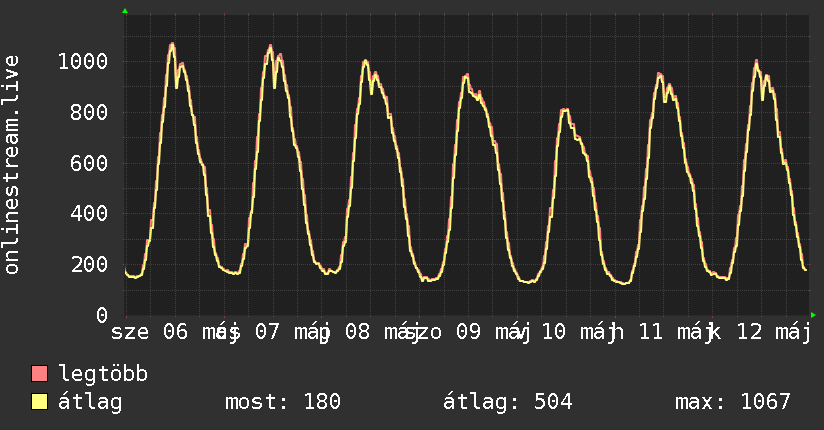Click the yellow átlag legend swatch
This screenshot has width=824, height=430.
click(39, 402)
